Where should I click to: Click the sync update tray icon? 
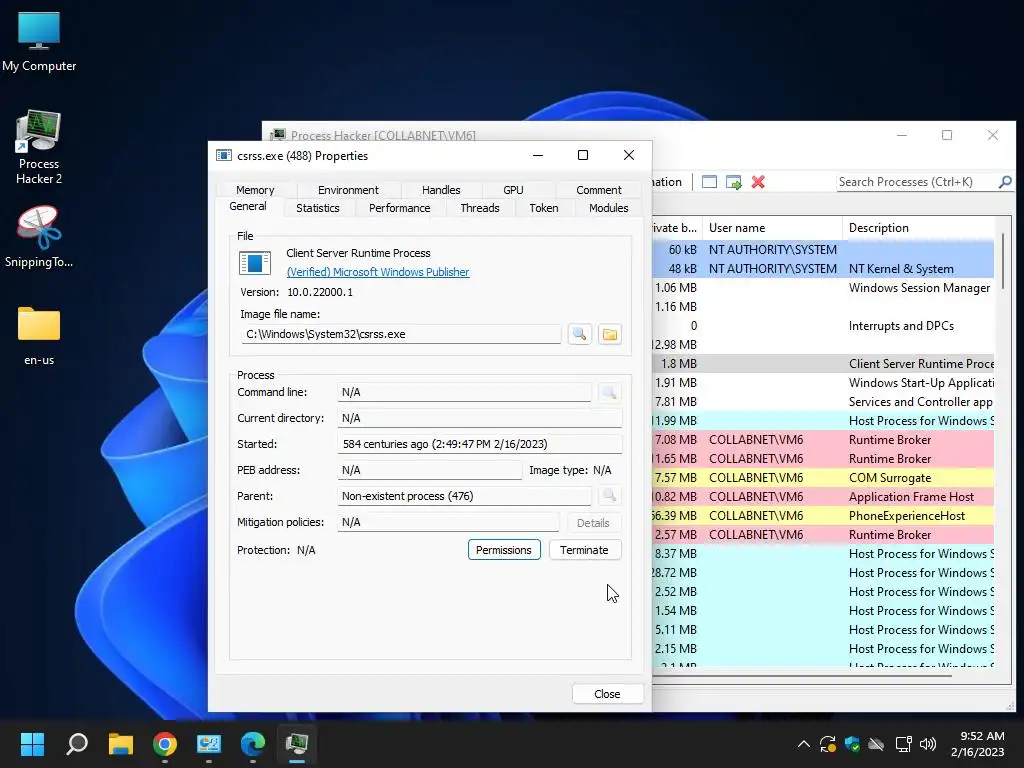tap(827, 744)
